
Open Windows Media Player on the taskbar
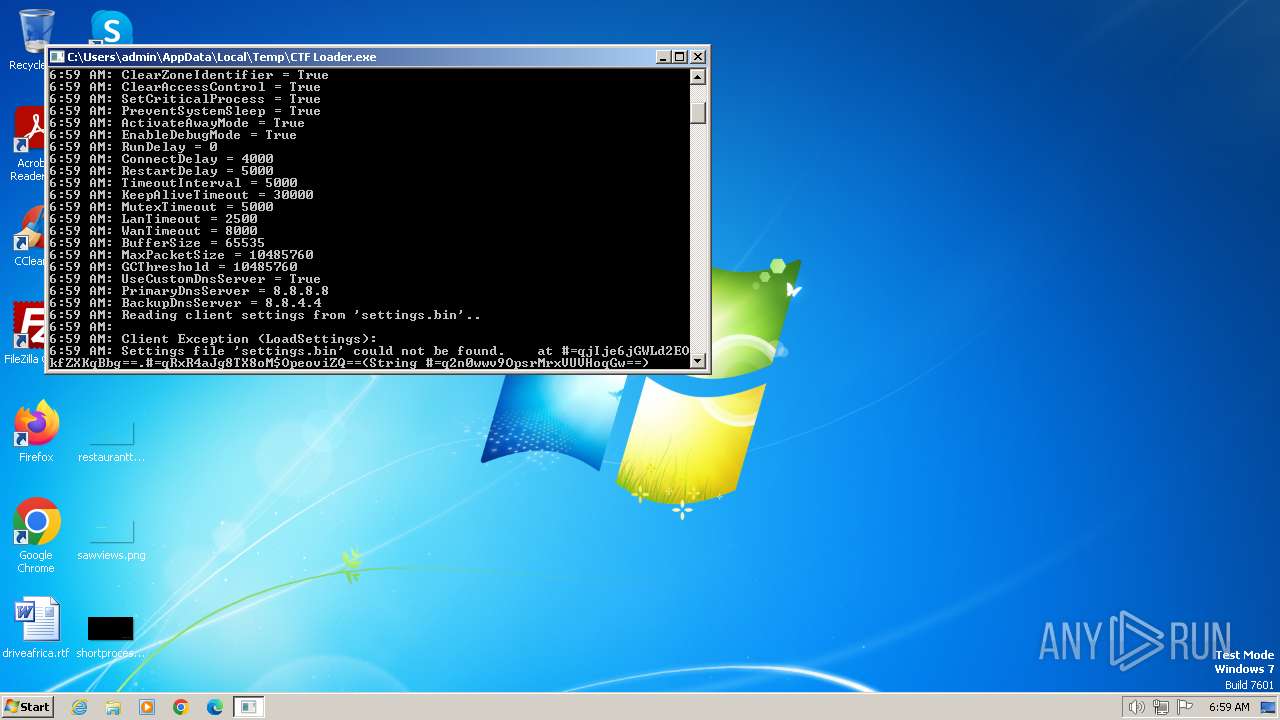pos(147,707)
